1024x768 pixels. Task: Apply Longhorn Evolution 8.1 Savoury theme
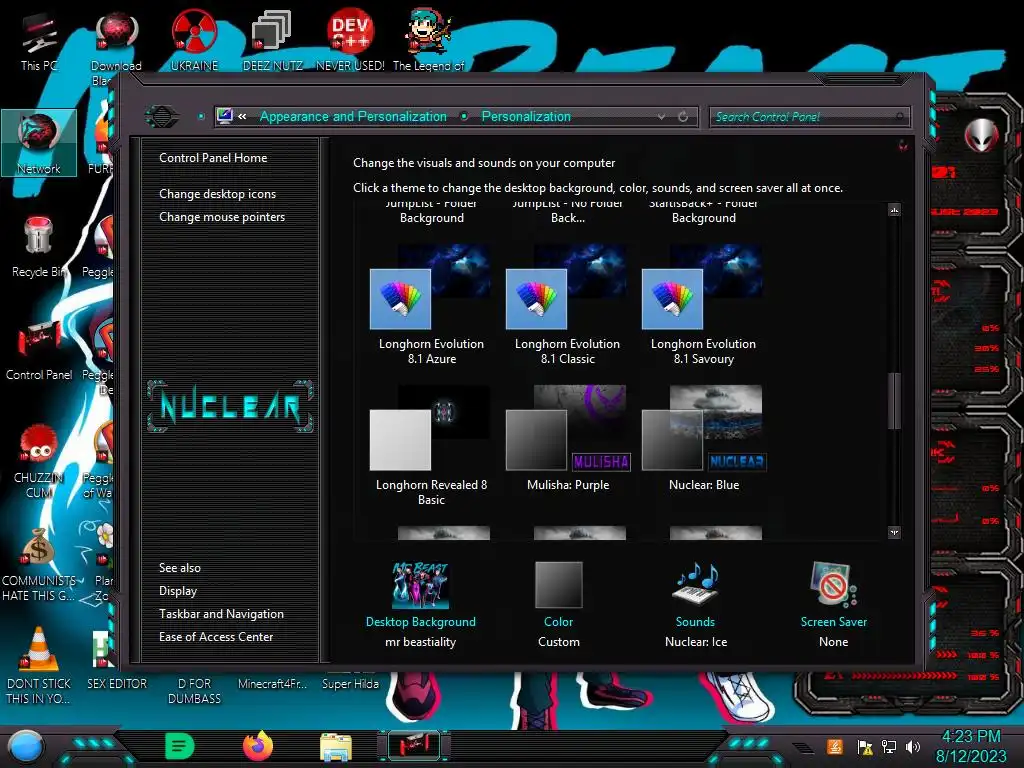(x=703, y=306)
